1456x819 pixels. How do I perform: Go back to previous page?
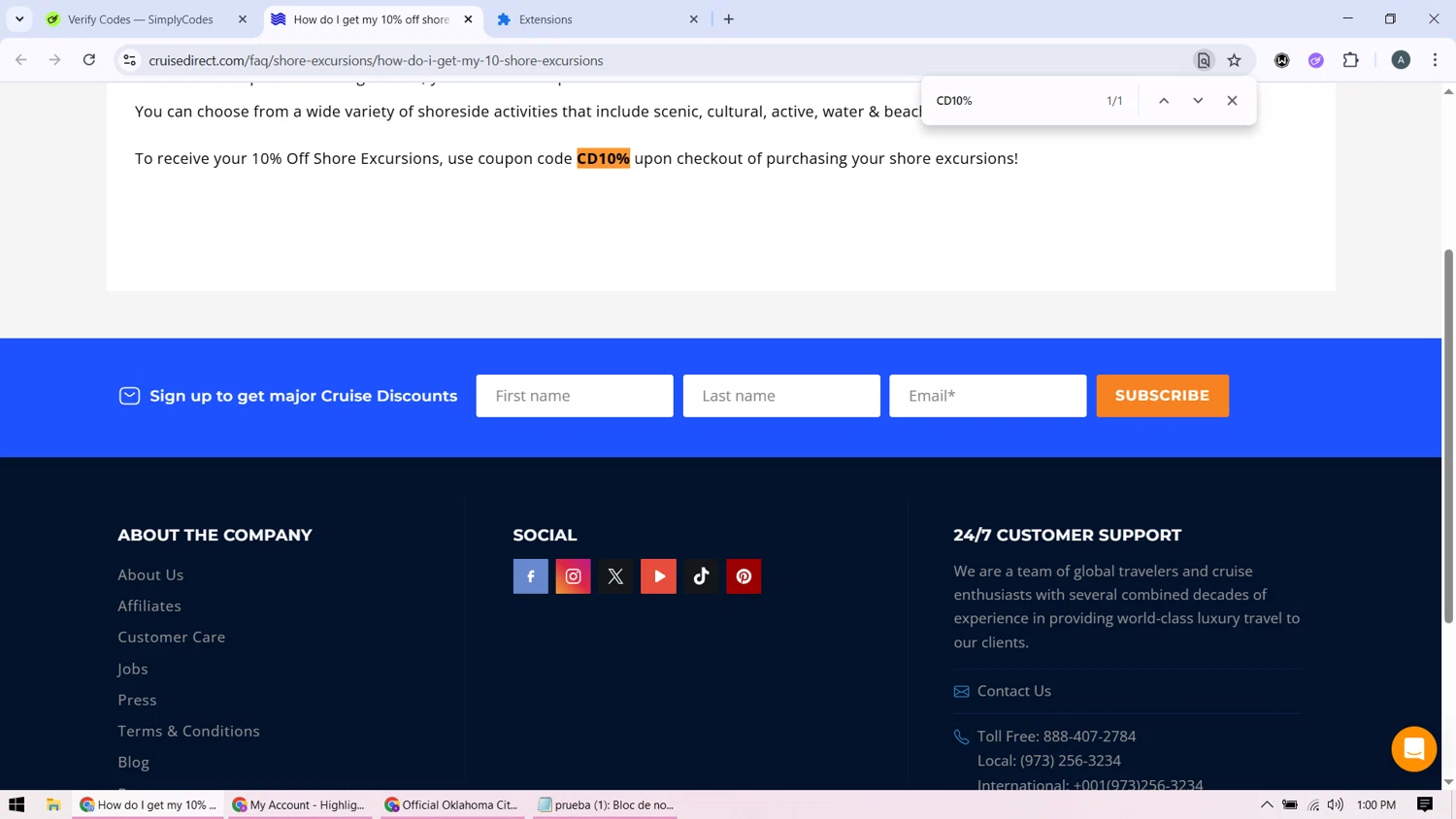(x=21, y=60)
